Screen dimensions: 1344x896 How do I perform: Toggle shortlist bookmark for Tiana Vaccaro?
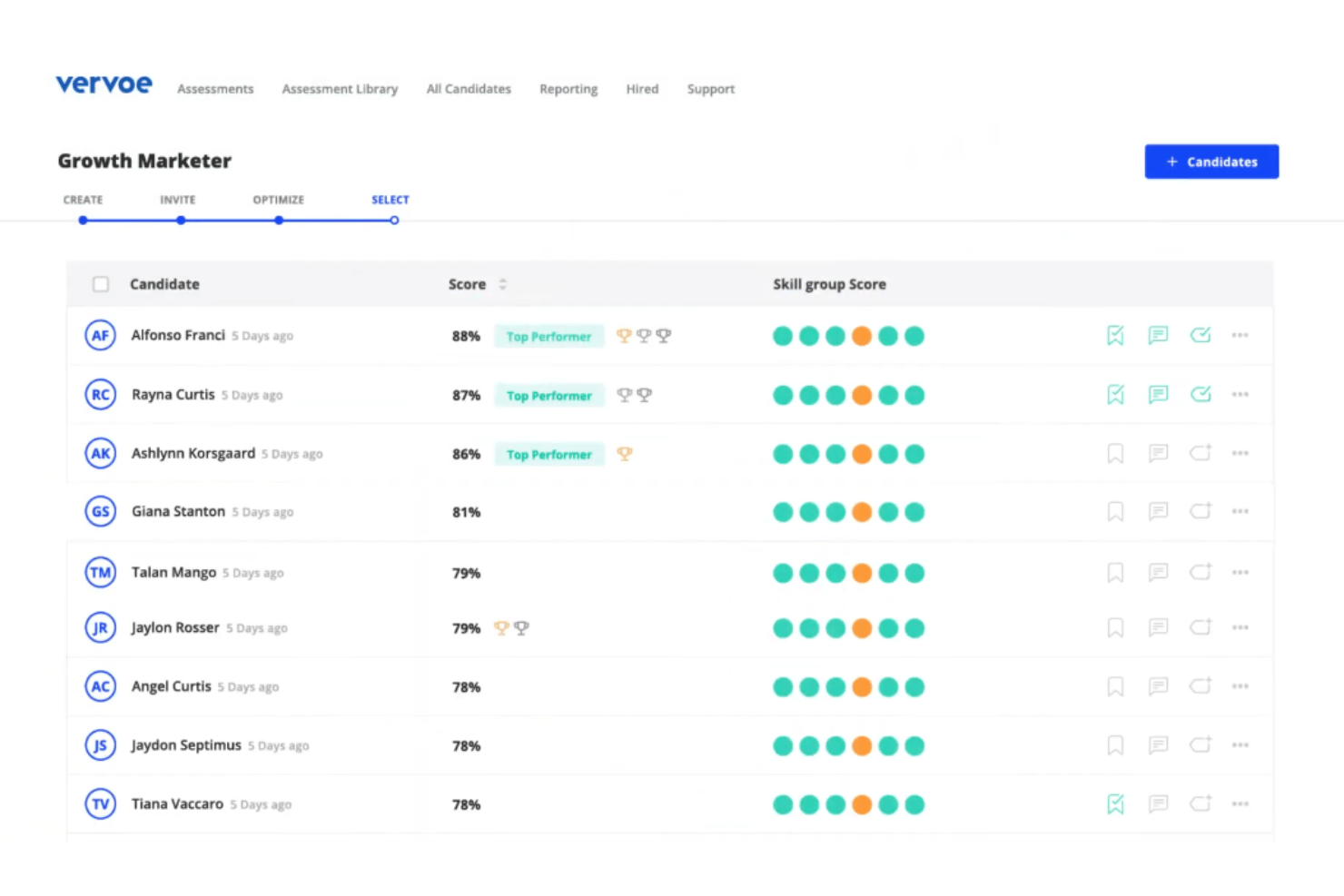pos(1115,804)
